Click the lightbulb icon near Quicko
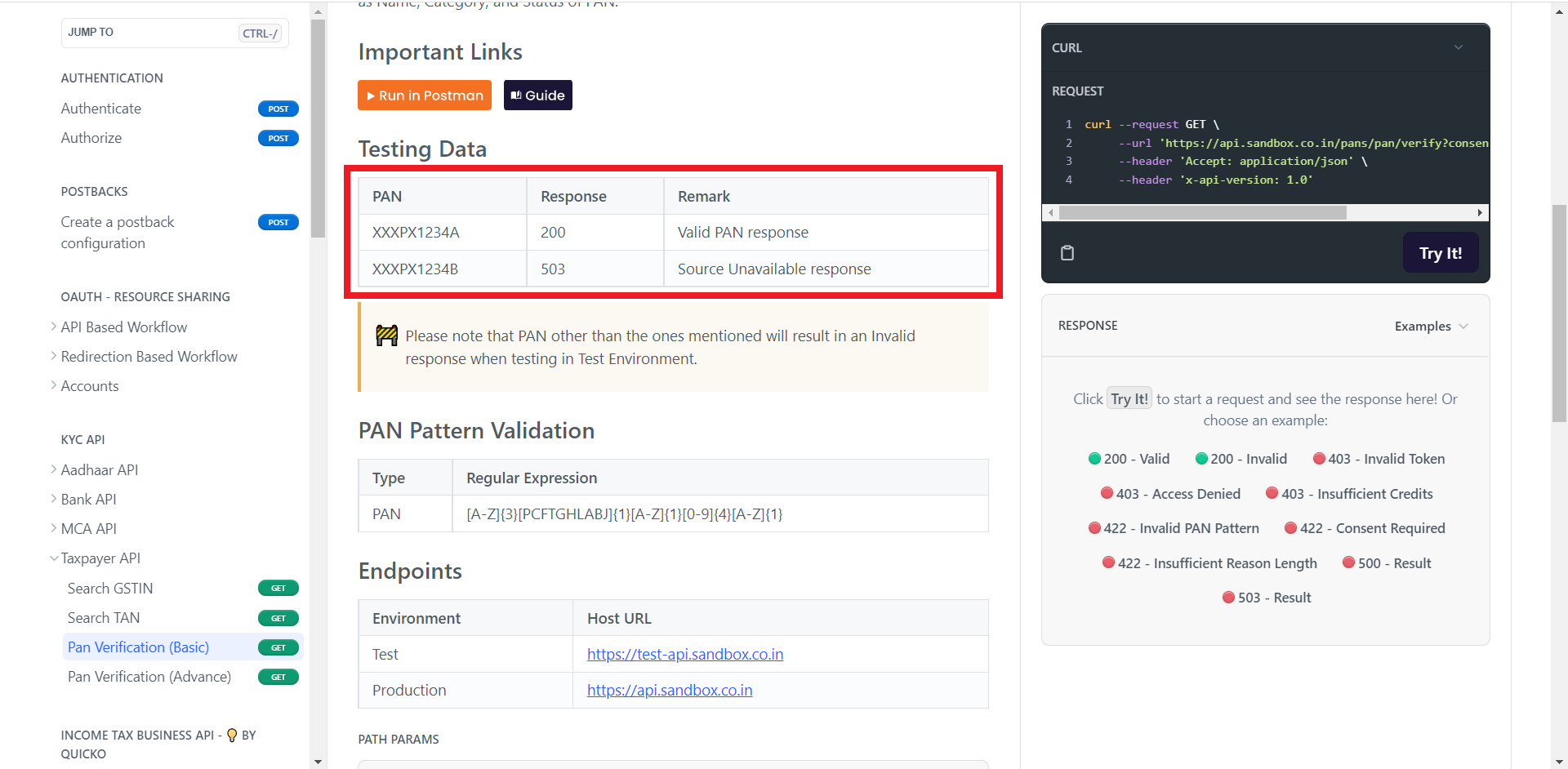This screenshot has width=1568, height=769. (232, 735)
